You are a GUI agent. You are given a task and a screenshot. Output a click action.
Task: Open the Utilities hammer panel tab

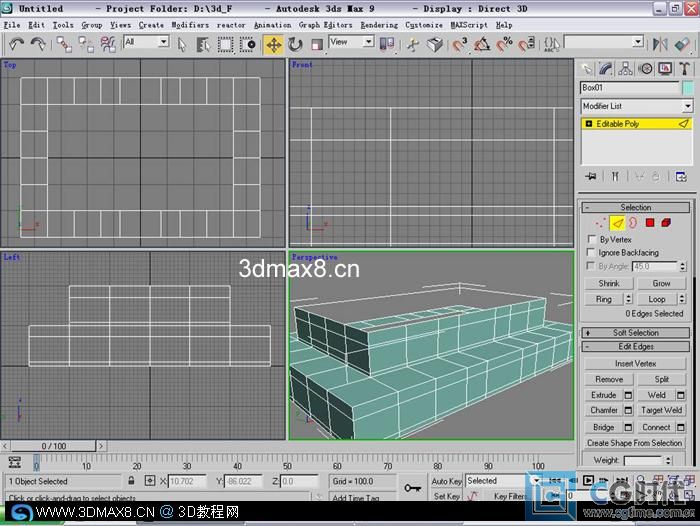pos(684,69)
